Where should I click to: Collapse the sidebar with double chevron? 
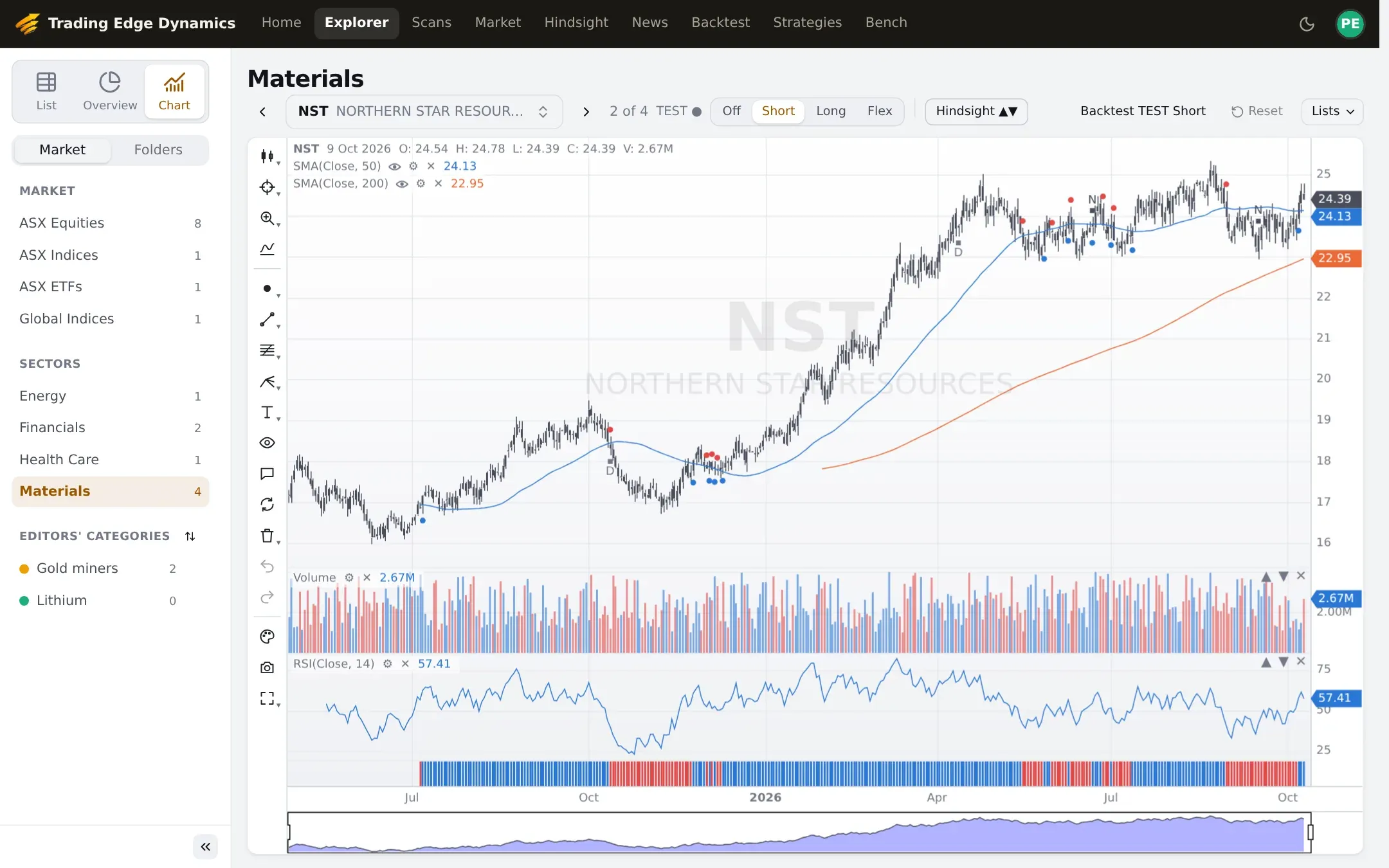pyautogui.click(x=205, y=847)
